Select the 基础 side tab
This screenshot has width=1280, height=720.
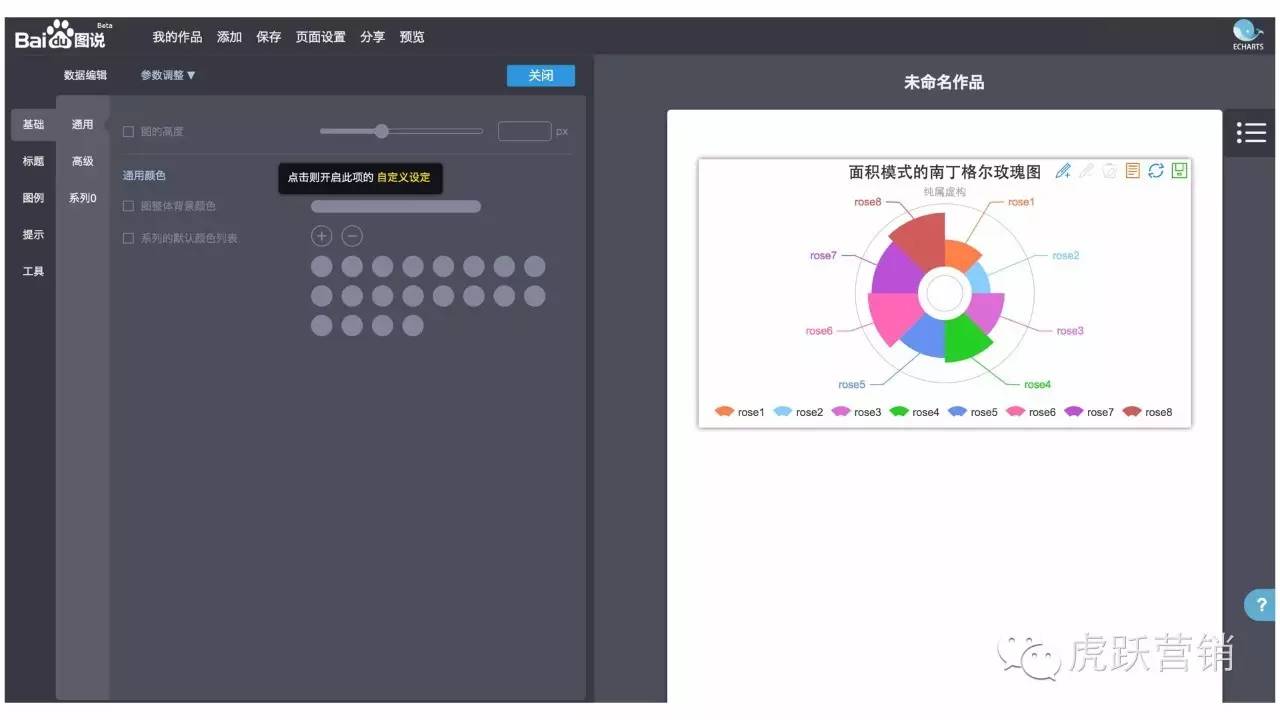pyautogui.click(x=33, y=125)
